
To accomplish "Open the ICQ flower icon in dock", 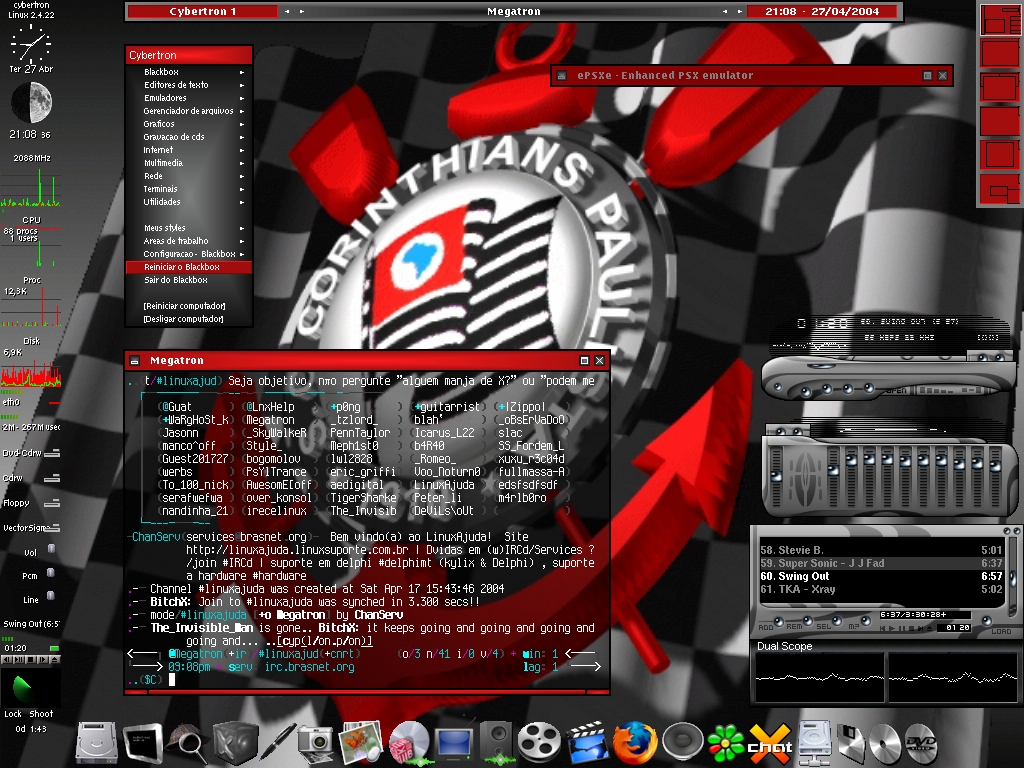I will click(726, 743).
